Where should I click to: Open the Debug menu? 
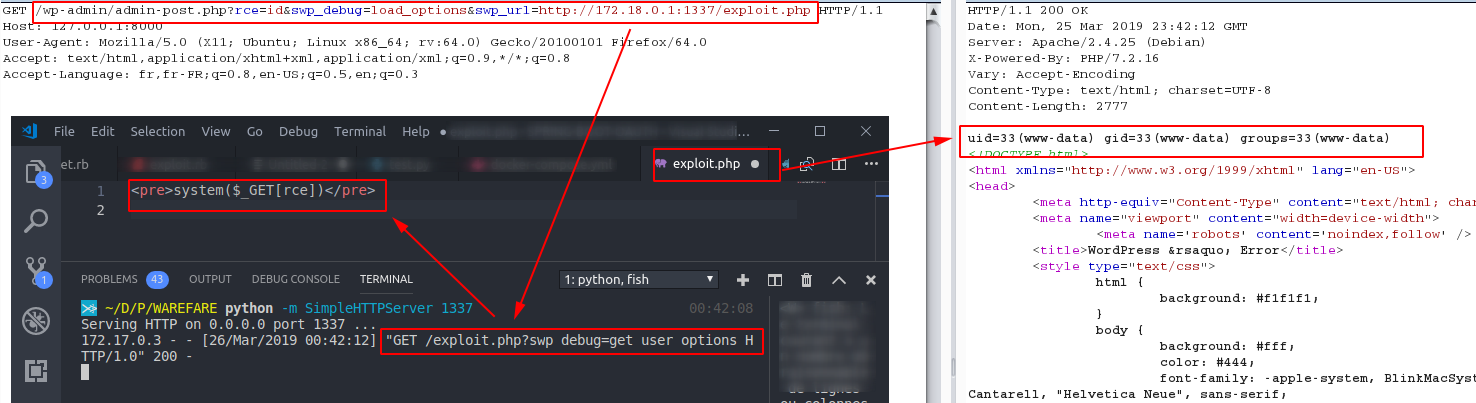coord(298,131)
